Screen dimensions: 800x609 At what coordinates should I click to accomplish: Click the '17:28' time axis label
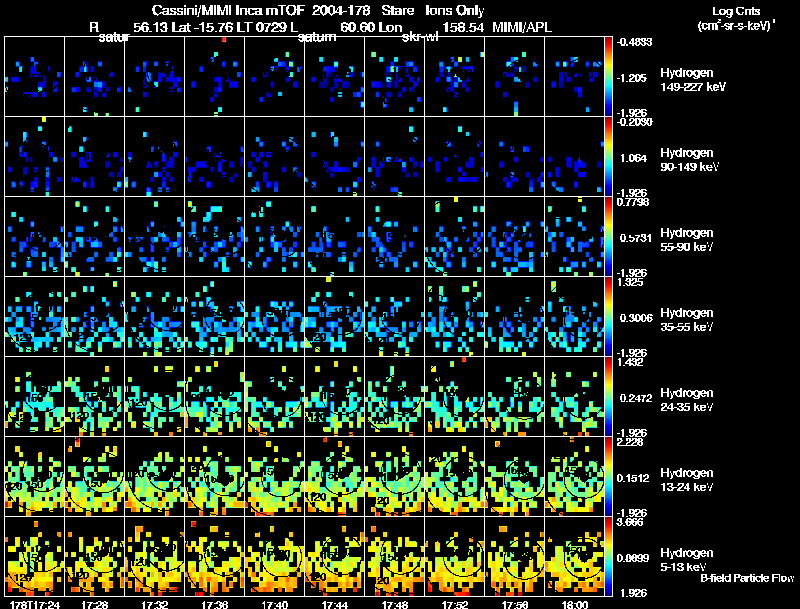(95, 605)
